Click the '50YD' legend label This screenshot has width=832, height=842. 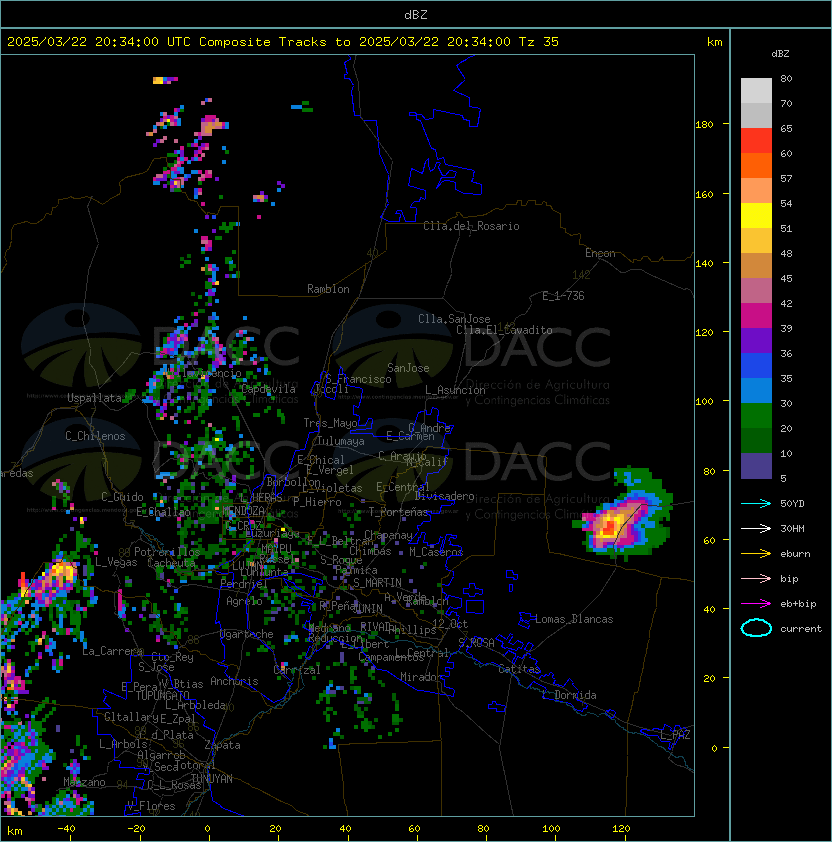tap(792, 504)
